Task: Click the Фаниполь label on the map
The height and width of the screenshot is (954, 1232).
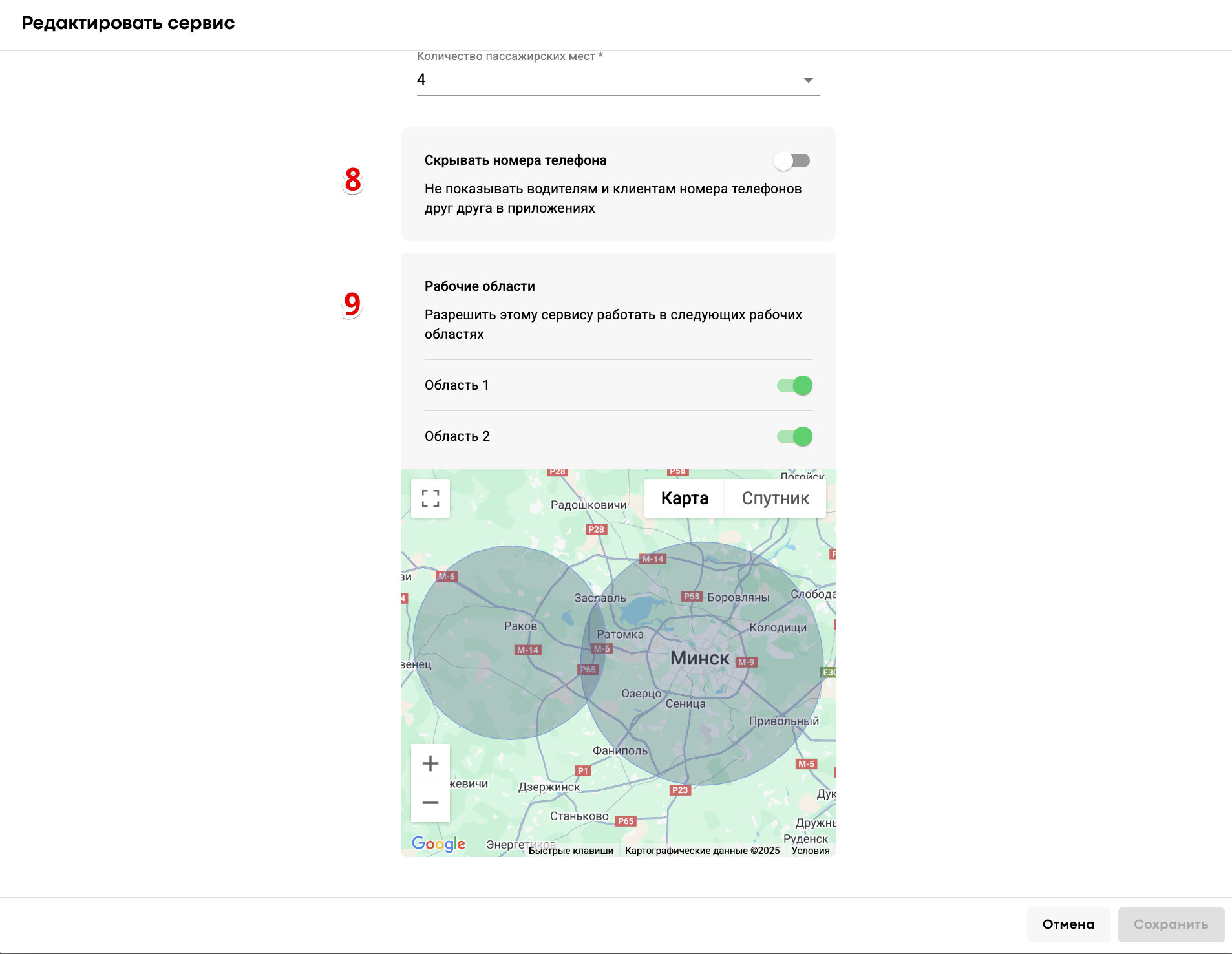Action: pos(621,751)
